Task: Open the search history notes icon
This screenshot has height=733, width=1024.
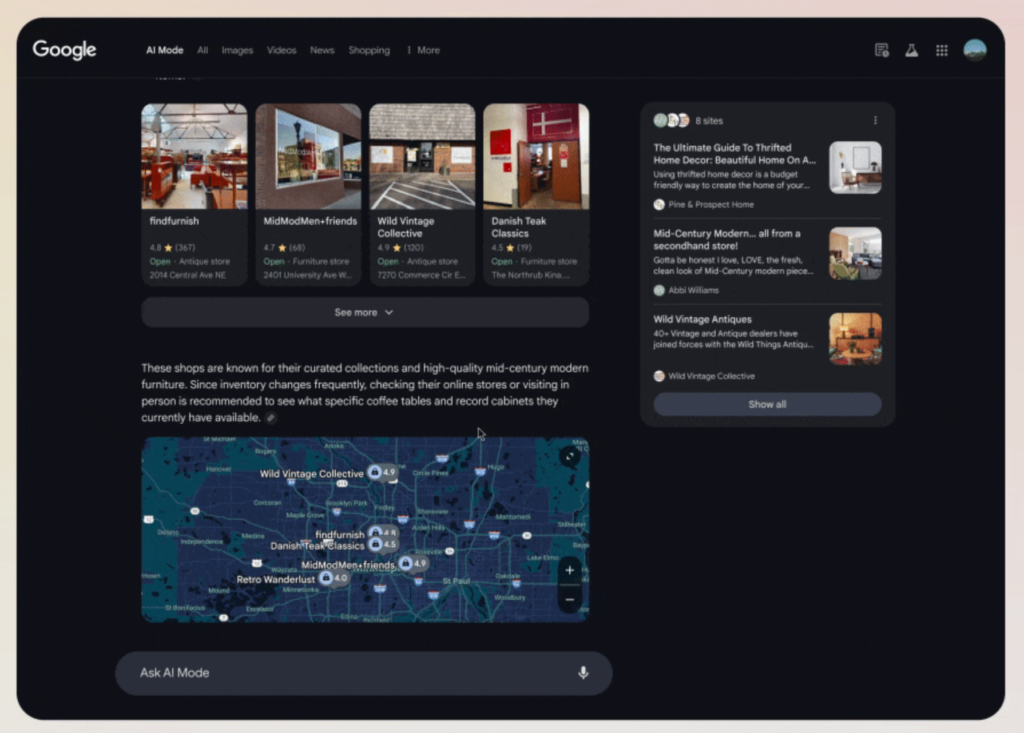Action: pyautogui.click(x=882, y=50)
